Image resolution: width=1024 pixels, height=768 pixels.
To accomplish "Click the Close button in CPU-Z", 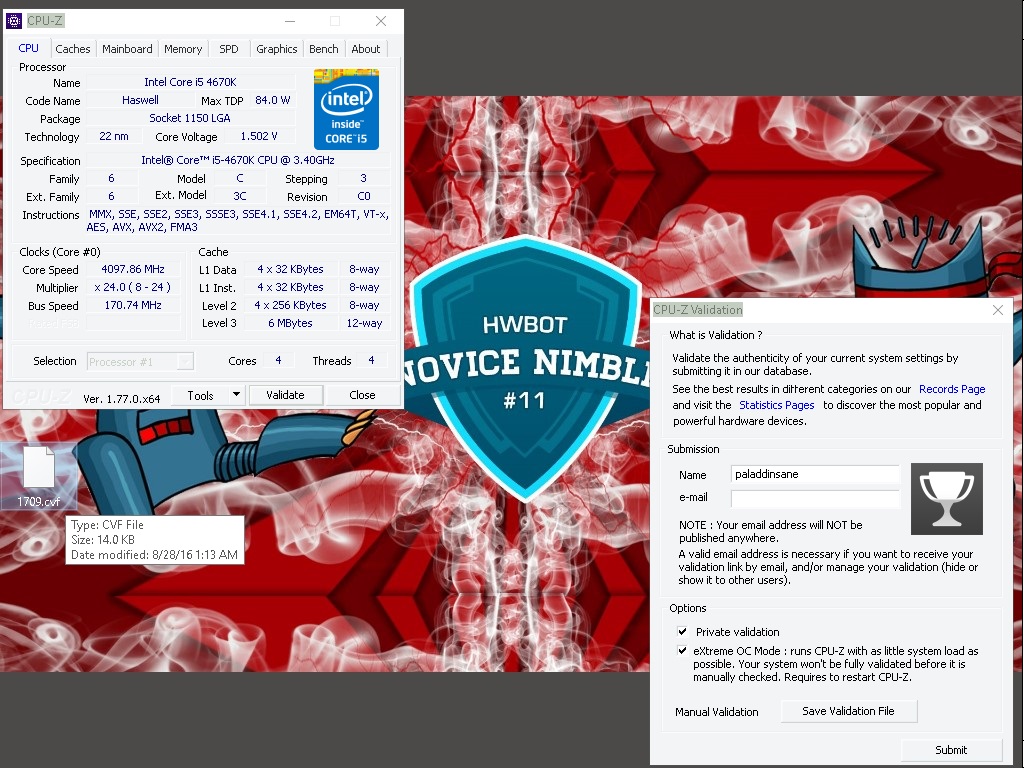I will pos(362,395).
